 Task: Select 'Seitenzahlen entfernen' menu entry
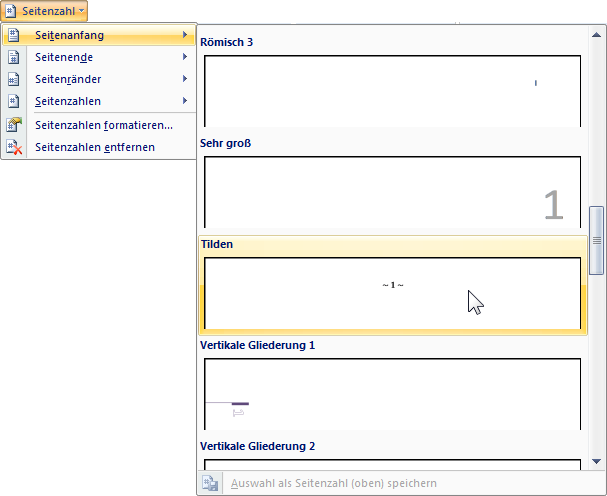pos(95,148)
